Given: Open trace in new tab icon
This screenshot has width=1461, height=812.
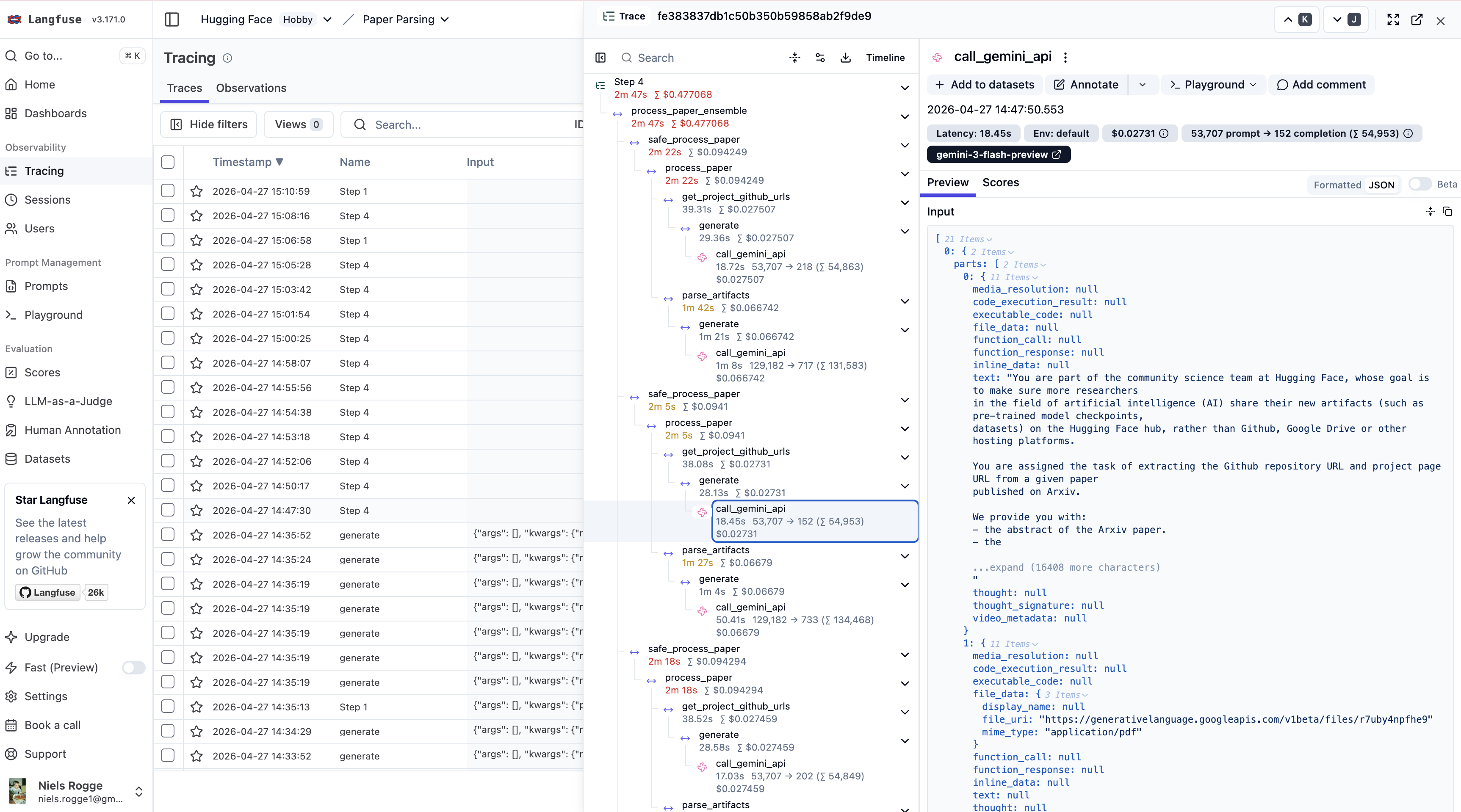Looking at the screenshot, I should 1417,20.
